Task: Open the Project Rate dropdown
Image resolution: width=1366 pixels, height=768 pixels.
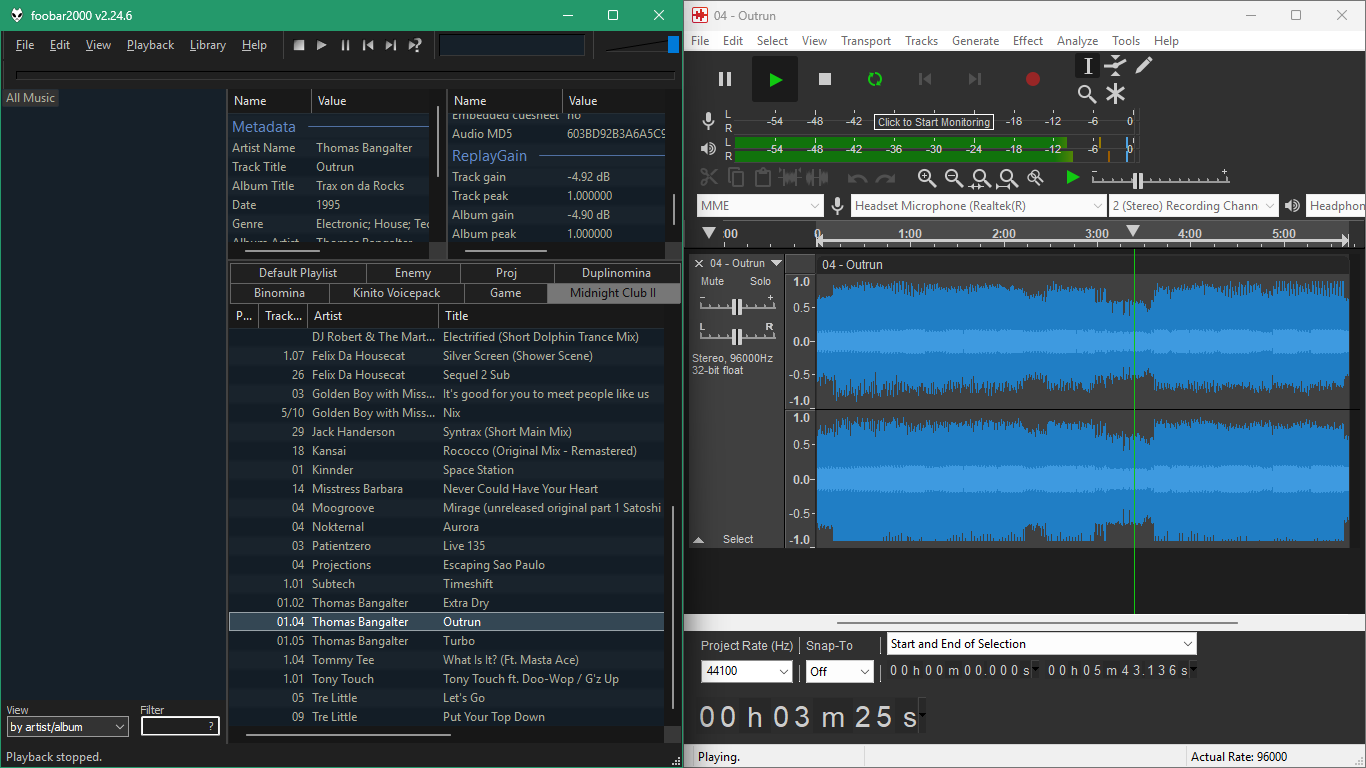Action: (746, 671)
